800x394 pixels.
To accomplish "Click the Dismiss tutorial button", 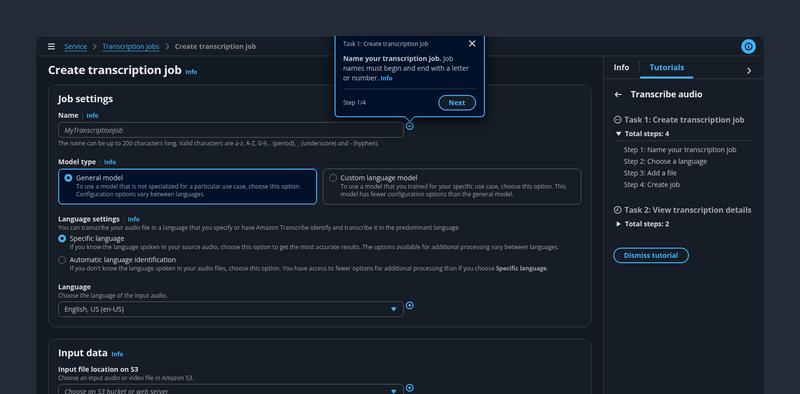I will (651, 255).
